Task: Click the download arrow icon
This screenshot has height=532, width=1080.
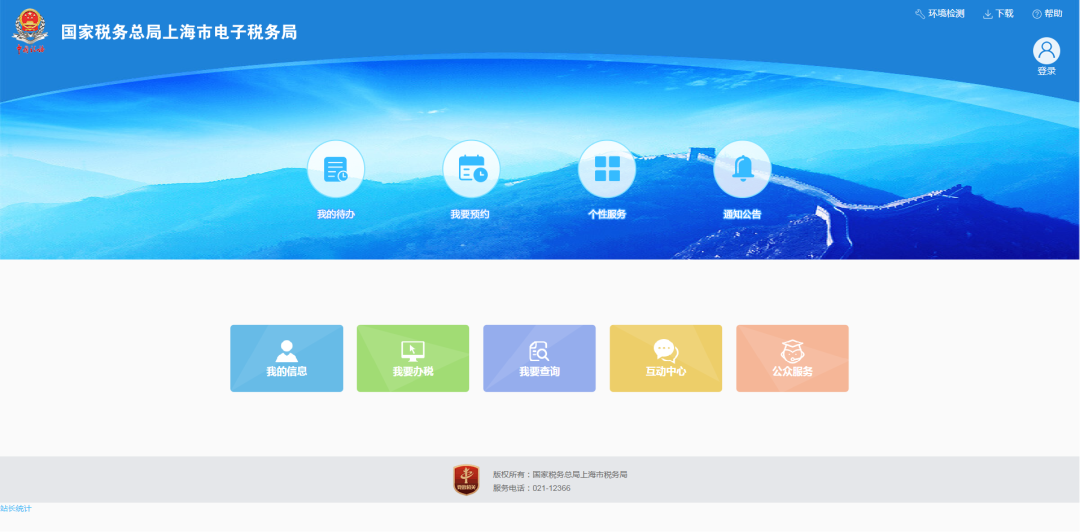Action: pos(988,14)
